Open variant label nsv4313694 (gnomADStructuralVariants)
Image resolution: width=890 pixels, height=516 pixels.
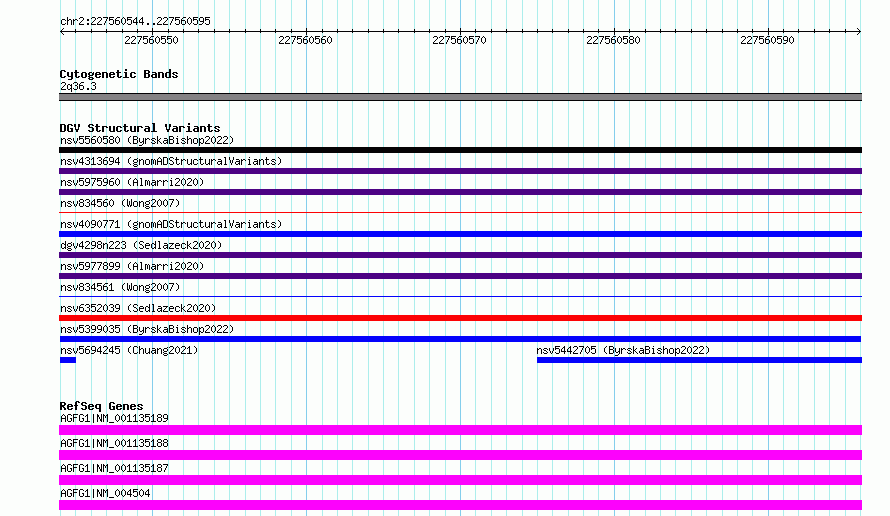pyautogui.click(x=171, y=161)
